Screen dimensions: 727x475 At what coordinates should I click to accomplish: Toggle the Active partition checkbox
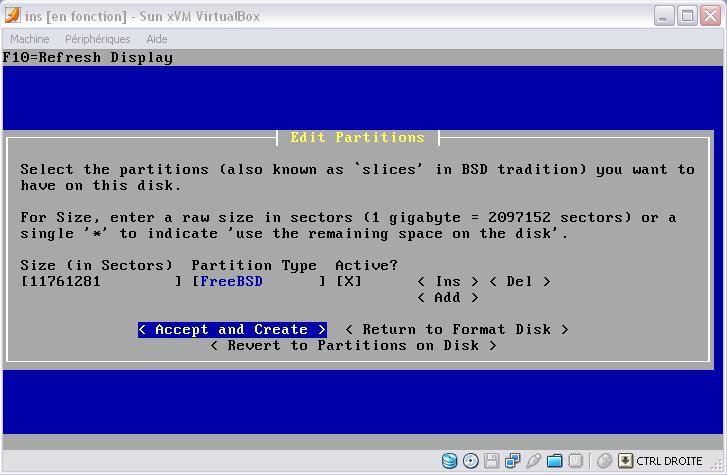point(347,282)
